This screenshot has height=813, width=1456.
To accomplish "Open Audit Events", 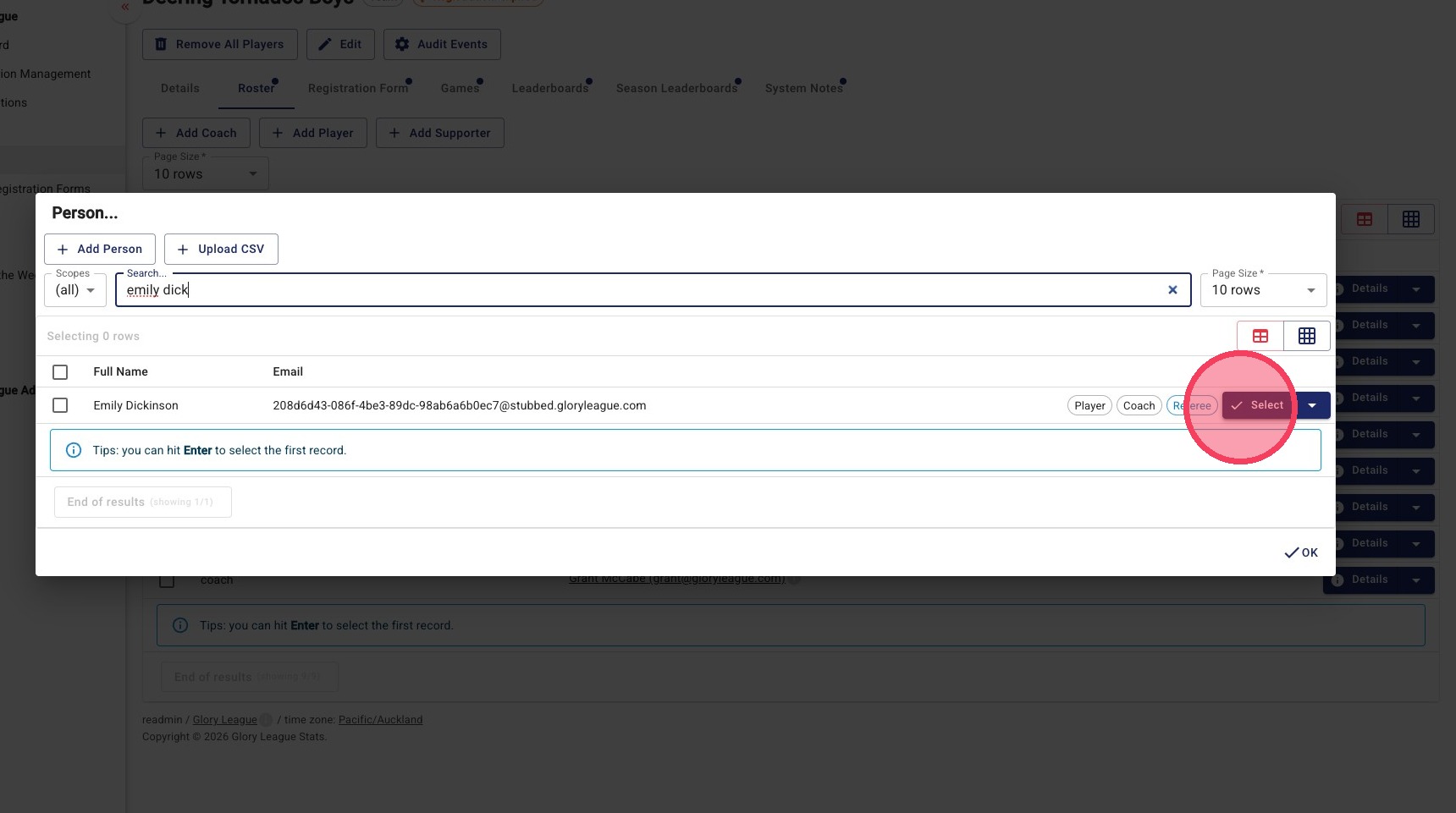I will 442,44.
